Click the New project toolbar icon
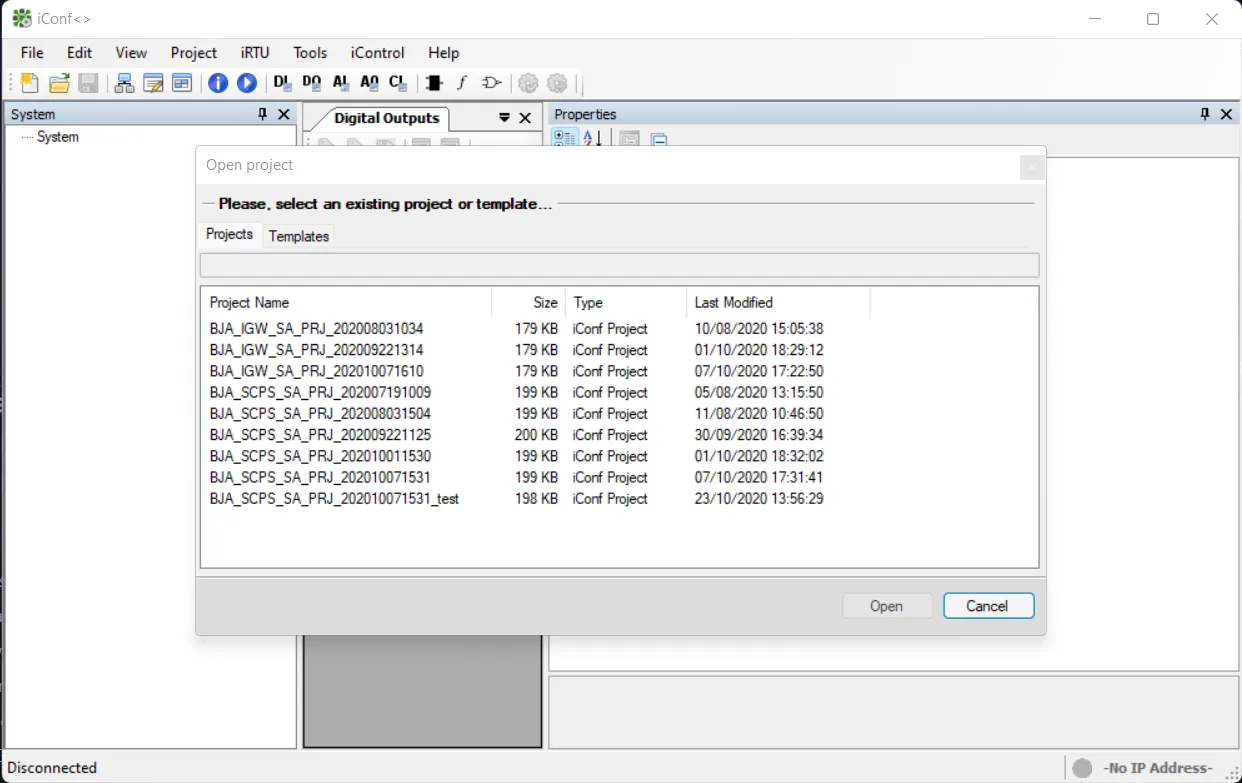Screen dimensions: 1242x783 coord(30,83)
